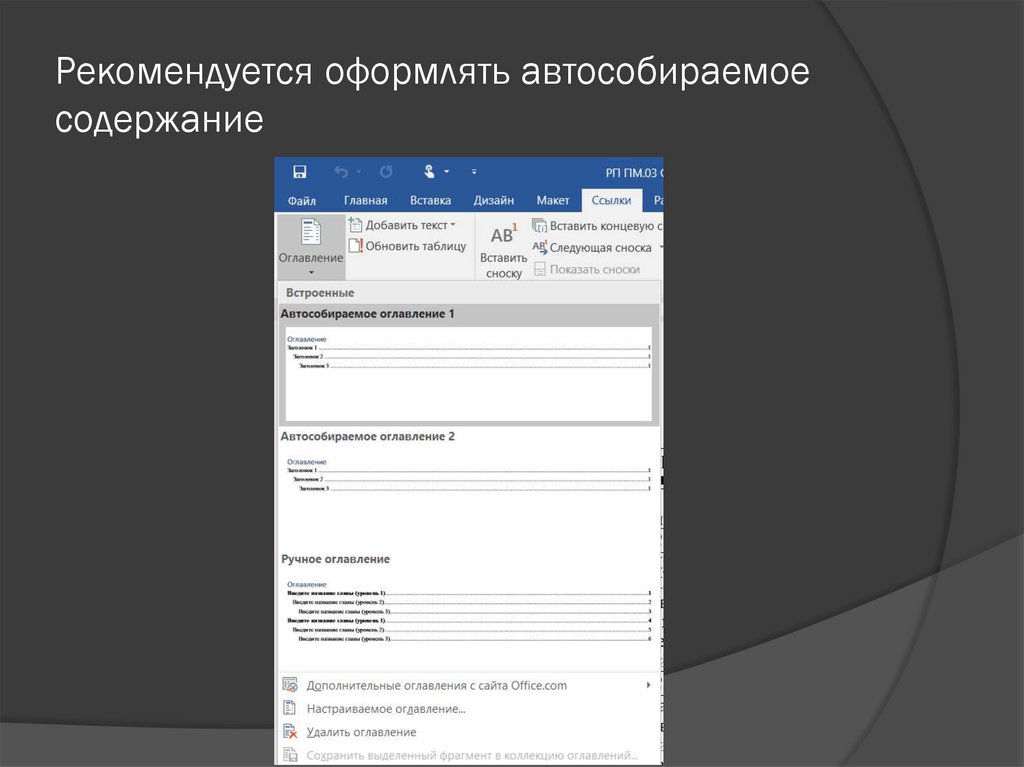Screen dimensions: 1024x767
Task: Open the Добавить текст dropdown
Action: (x=452, y=226)
